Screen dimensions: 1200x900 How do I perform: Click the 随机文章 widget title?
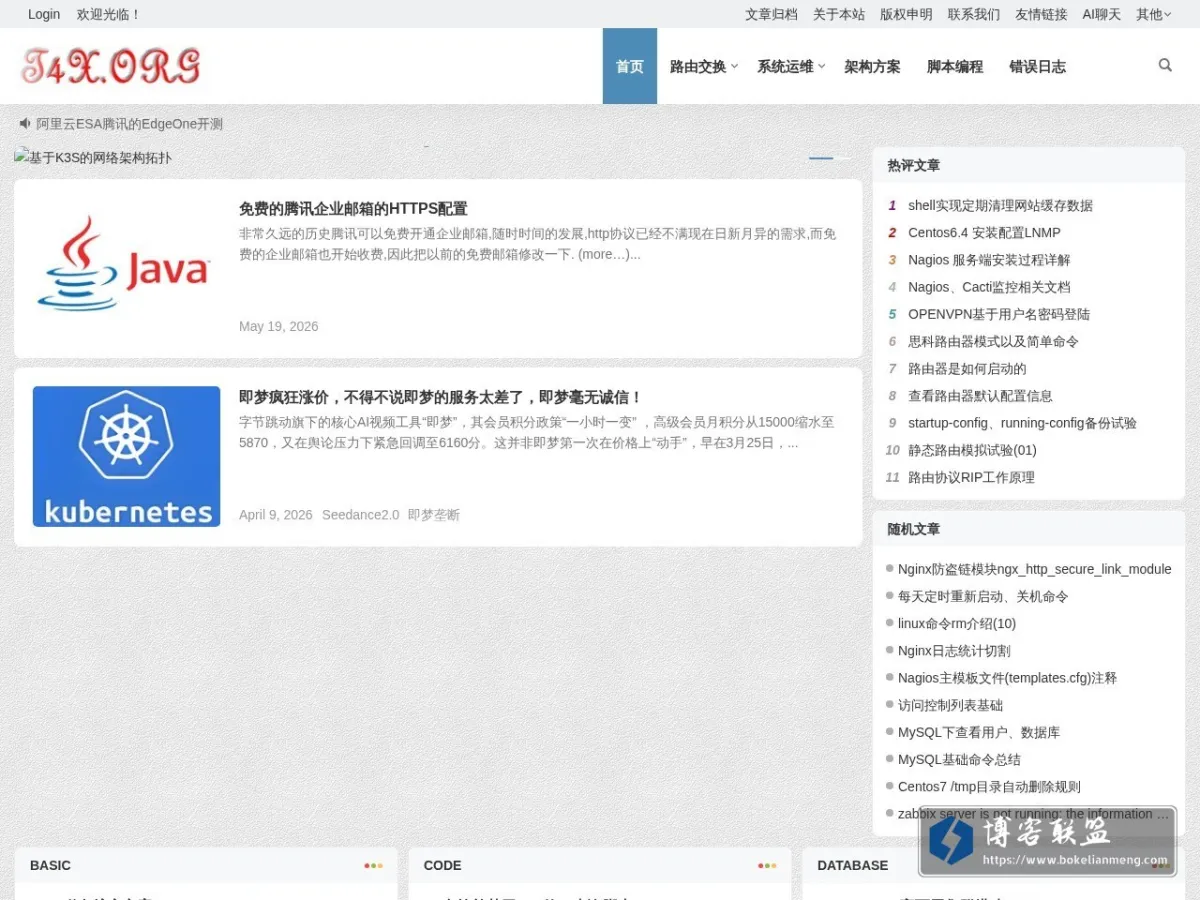(914, 529)
